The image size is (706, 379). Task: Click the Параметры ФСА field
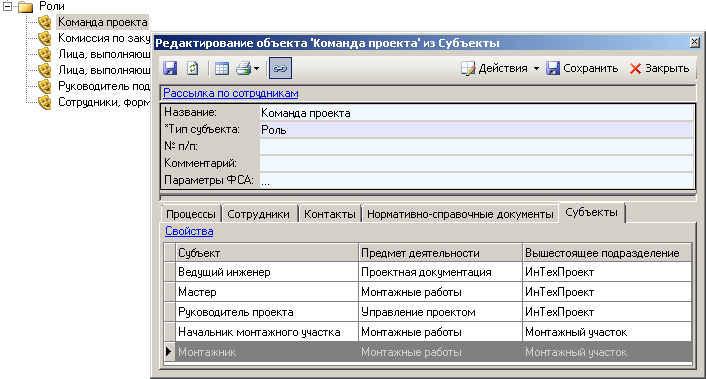pos(476,180)
